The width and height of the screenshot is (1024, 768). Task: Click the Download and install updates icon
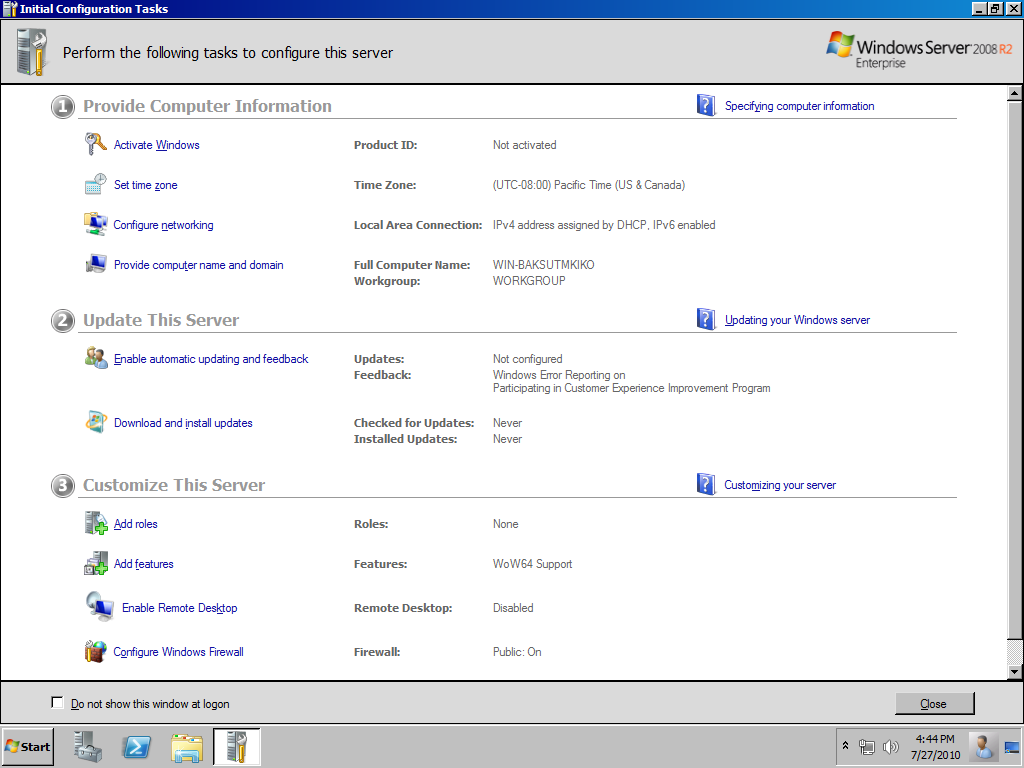(x=95, y=423)
